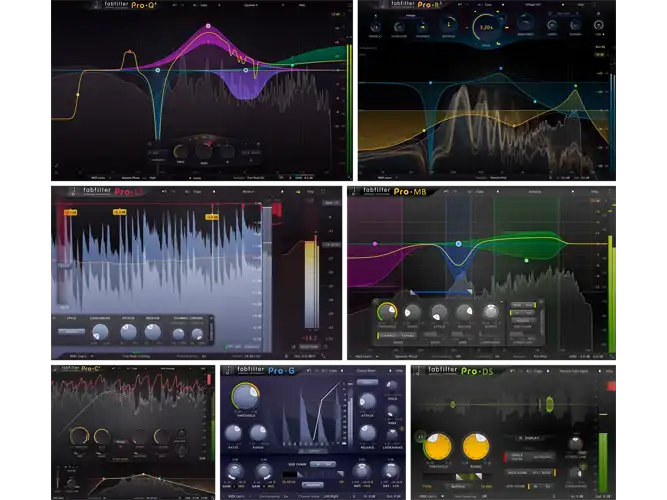The width and height of the screenshot is (667, 500).
Task: Click the GAIN knob in Pro-Q band panel
Action: 204,151
